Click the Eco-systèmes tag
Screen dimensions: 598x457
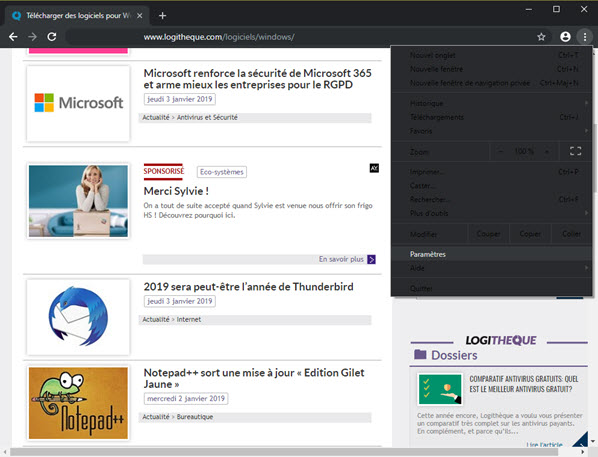222,172
